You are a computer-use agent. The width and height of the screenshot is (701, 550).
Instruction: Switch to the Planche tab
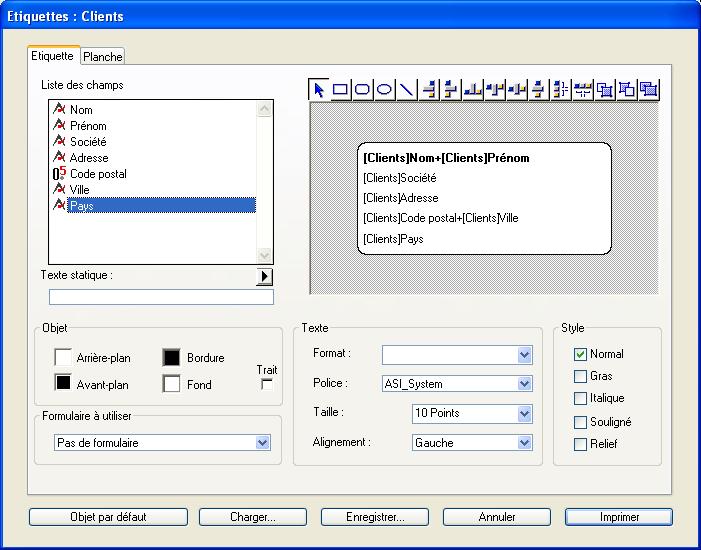(x=102, y=57)
